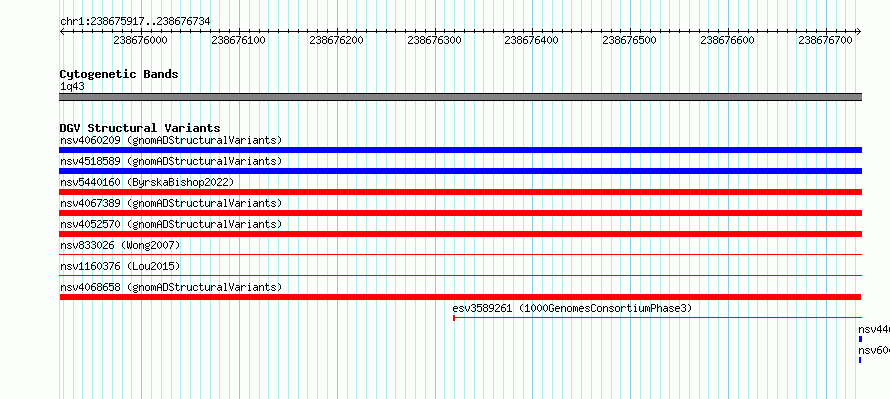This screenshot has height=399, width=890.
Task: Select the 1q43 band label
Action: [72, 86]
